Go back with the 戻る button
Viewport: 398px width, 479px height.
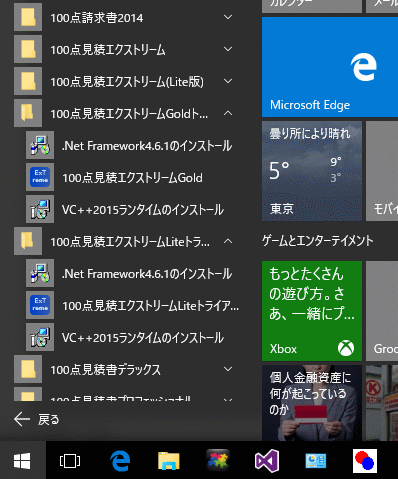pos(37,419)
